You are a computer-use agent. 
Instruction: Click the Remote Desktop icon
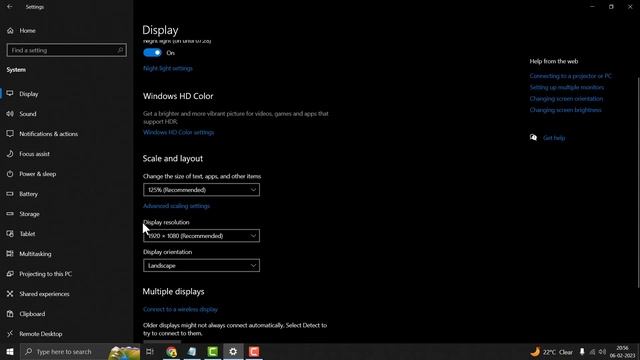click(10, 334)
